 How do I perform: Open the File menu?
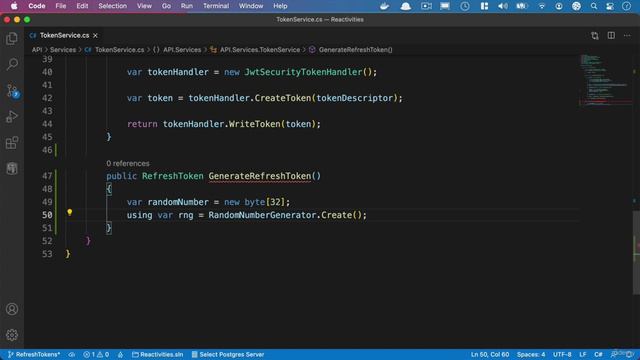61,6
